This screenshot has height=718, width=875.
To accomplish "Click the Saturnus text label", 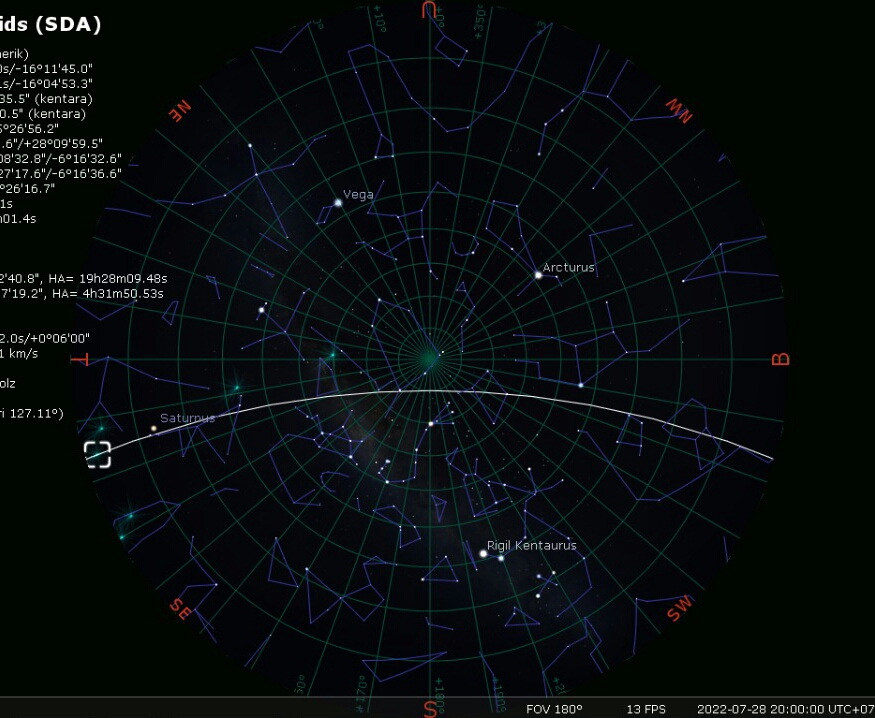I will click(x=187, y=418).
